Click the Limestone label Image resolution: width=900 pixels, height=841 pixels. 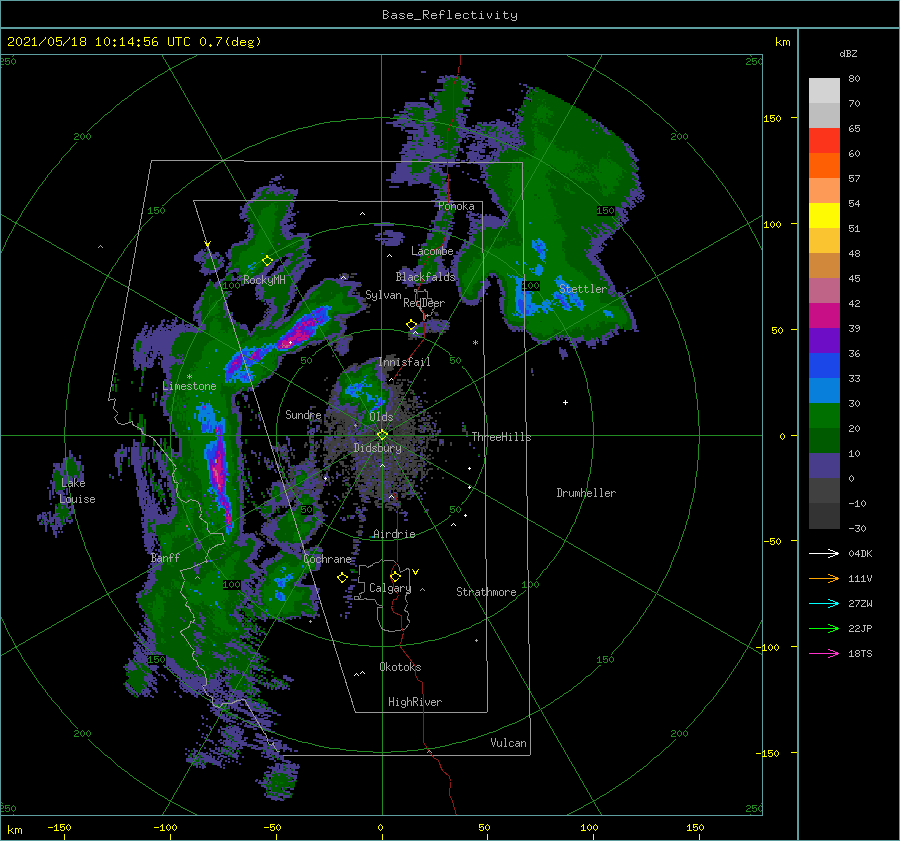click(x=189, y=386)
